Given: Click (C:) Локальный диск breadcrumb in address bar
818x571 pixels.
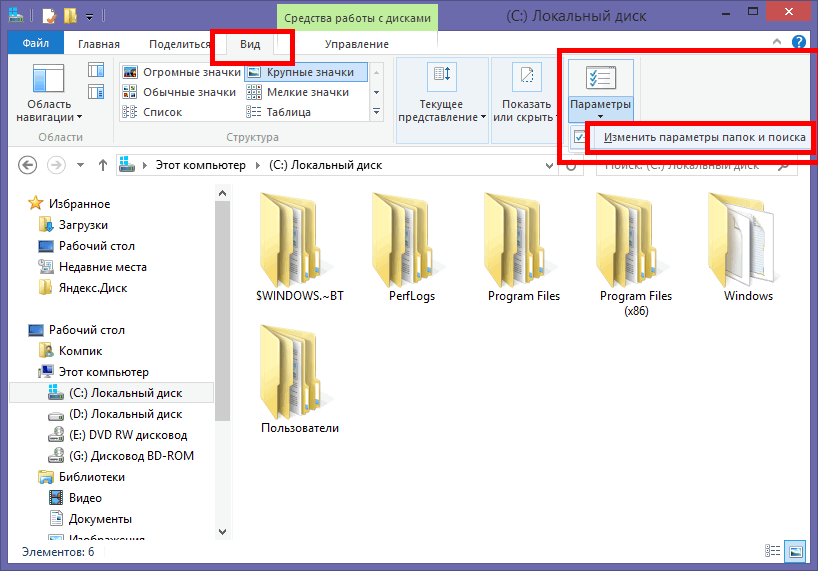Looking at the screenshot, I should [x=326, y=165].
